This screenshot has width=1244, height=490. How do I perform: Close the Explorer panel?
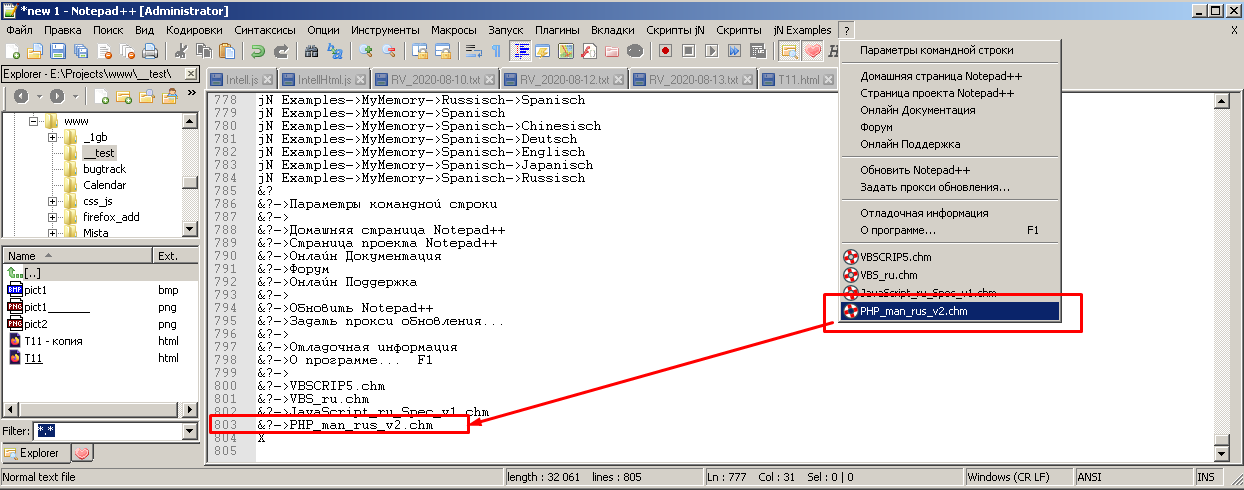(x=191, y=75)
